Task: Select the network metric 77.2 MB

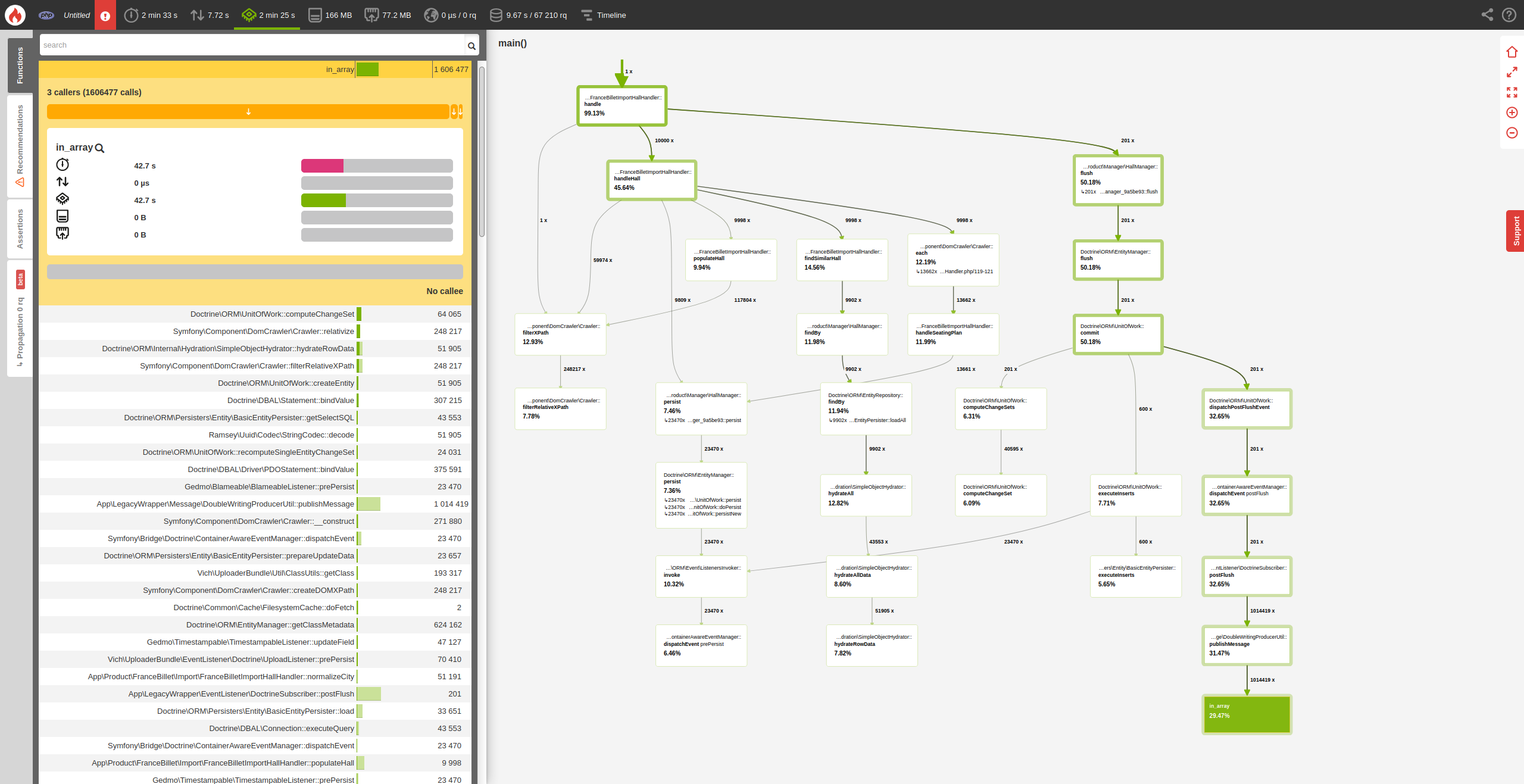Action: pos(388,15)
